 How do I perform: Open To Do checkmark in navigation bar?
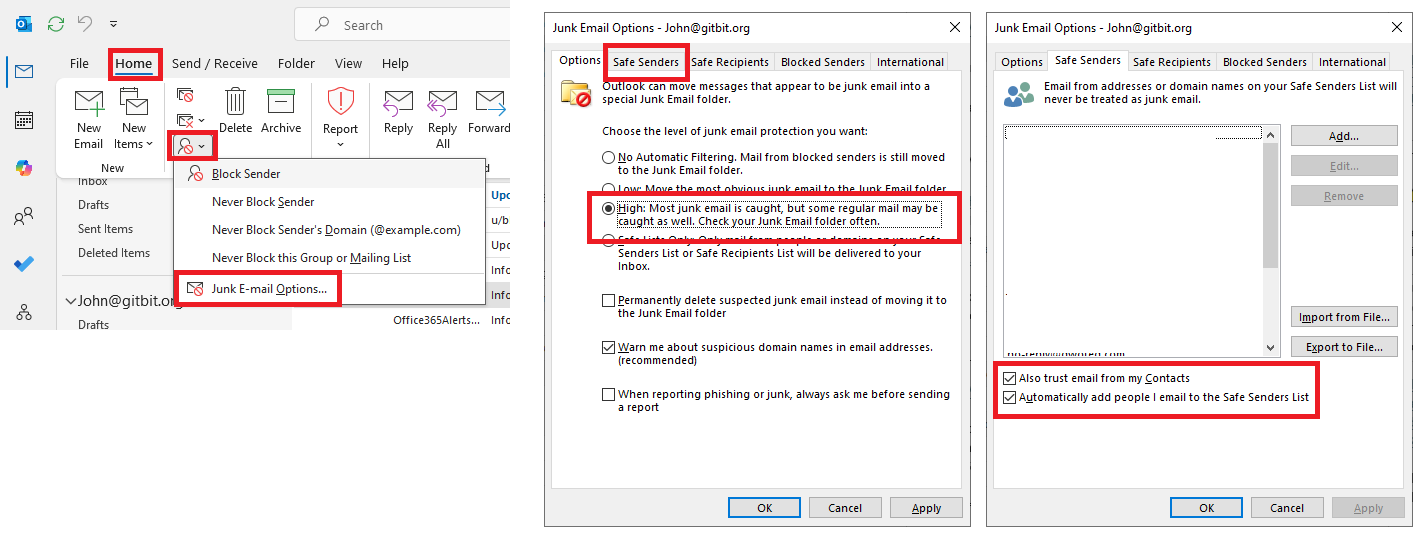coord(24,264)
